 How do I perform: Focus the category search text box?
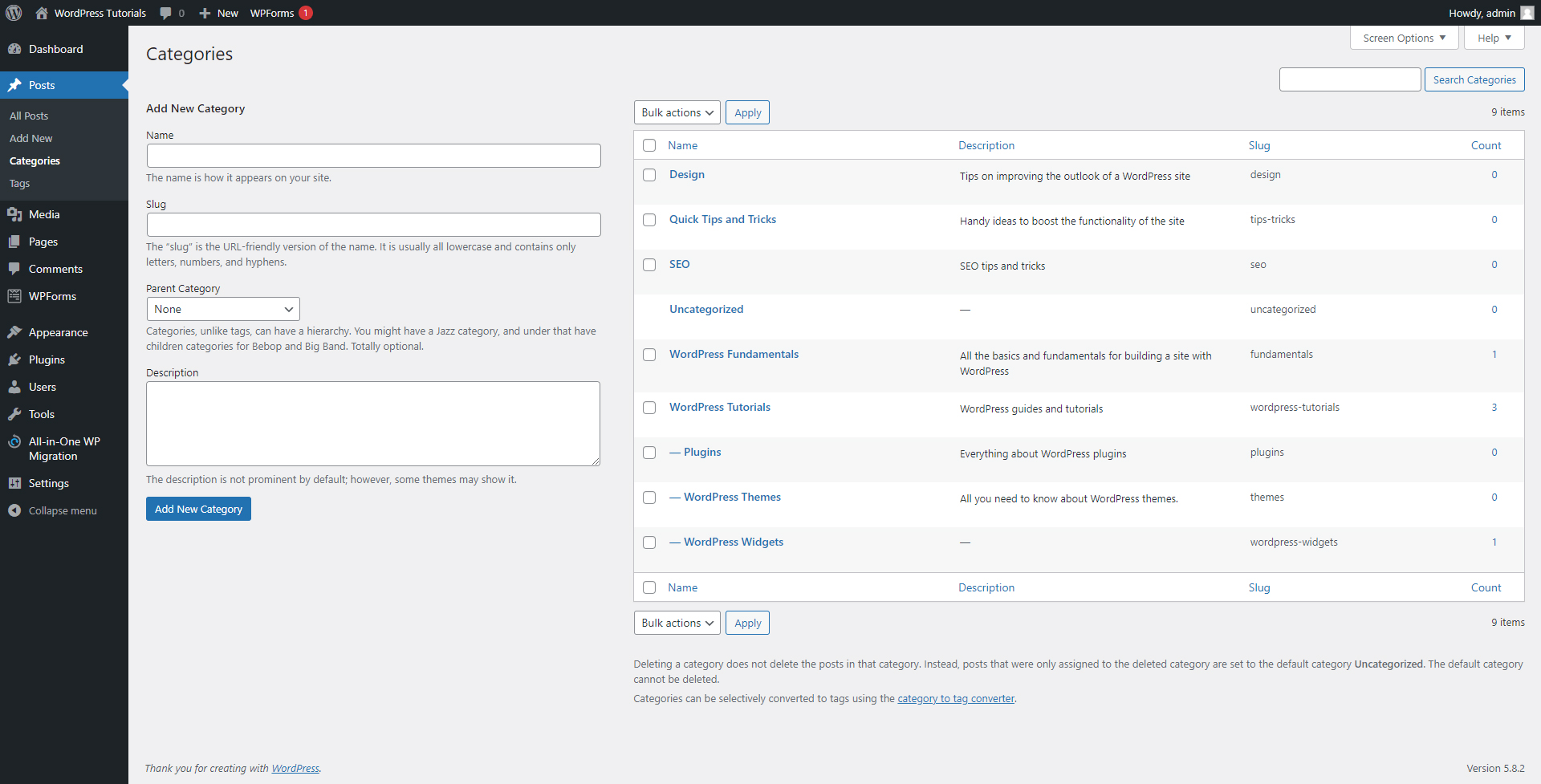[1350, 79]
